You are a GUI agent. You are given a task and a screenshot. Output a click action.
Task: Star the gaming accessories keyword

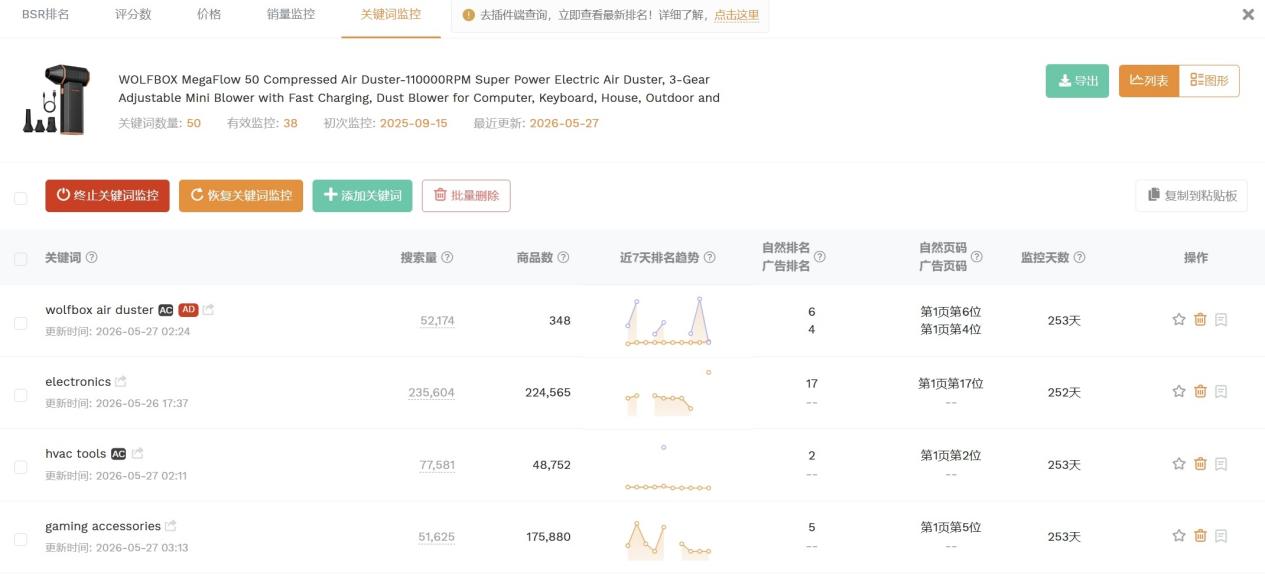coord(1179,536)
